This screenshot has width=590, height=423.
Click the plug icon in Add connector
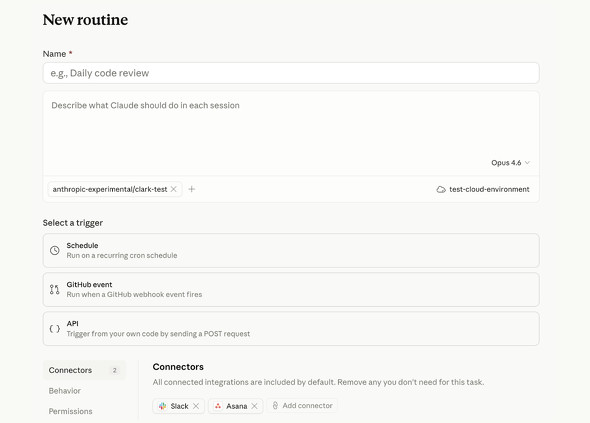click(275, 405)
